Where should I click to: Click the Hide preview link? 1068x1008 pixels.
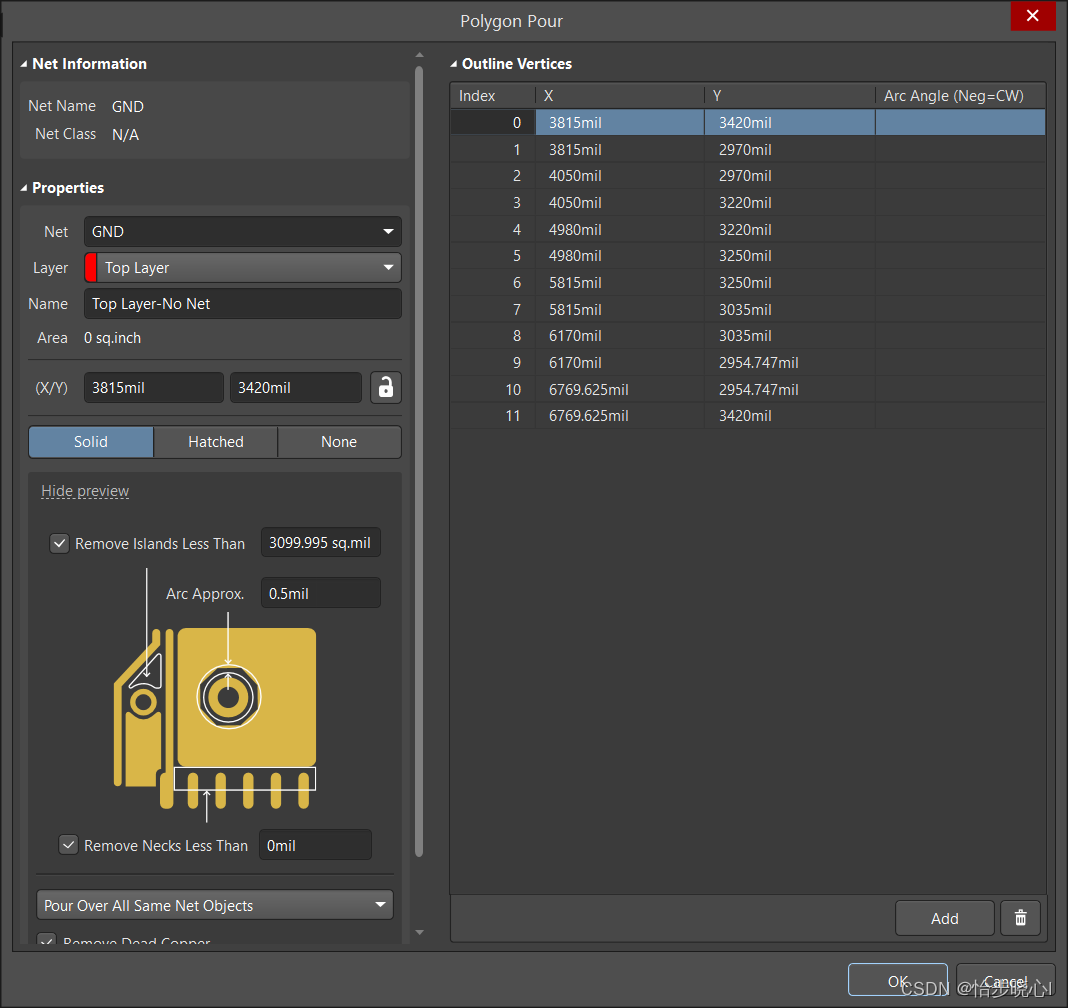(x=85, y=491)
